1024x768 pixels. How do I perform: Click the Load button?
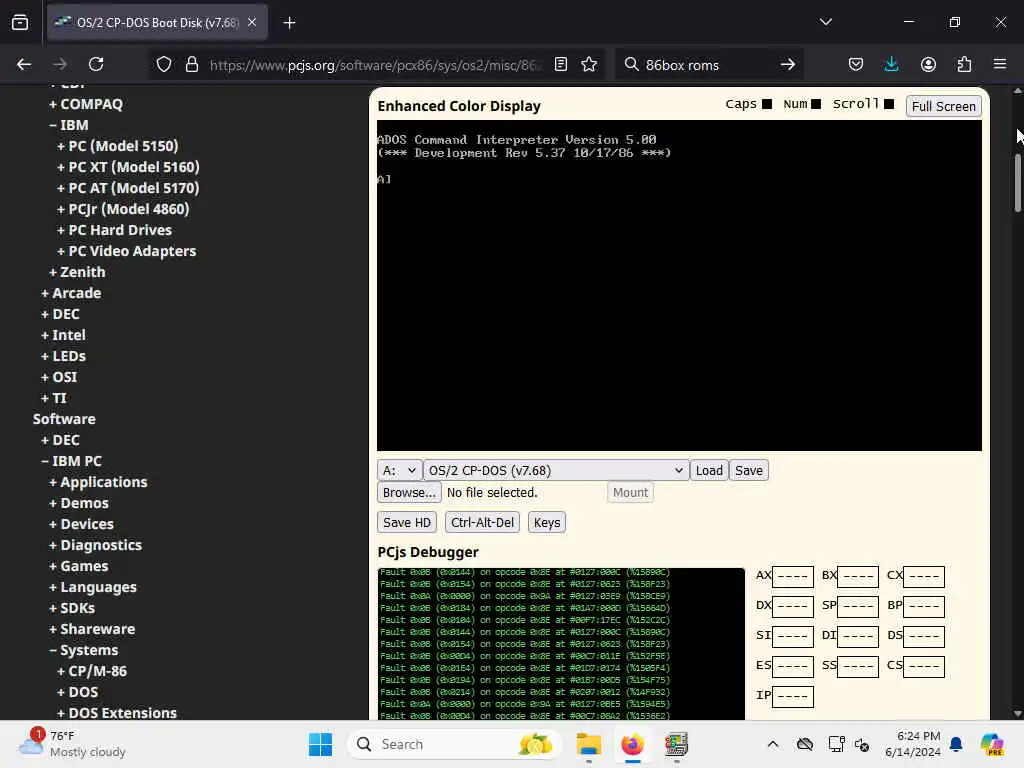(x=709, y=470)
